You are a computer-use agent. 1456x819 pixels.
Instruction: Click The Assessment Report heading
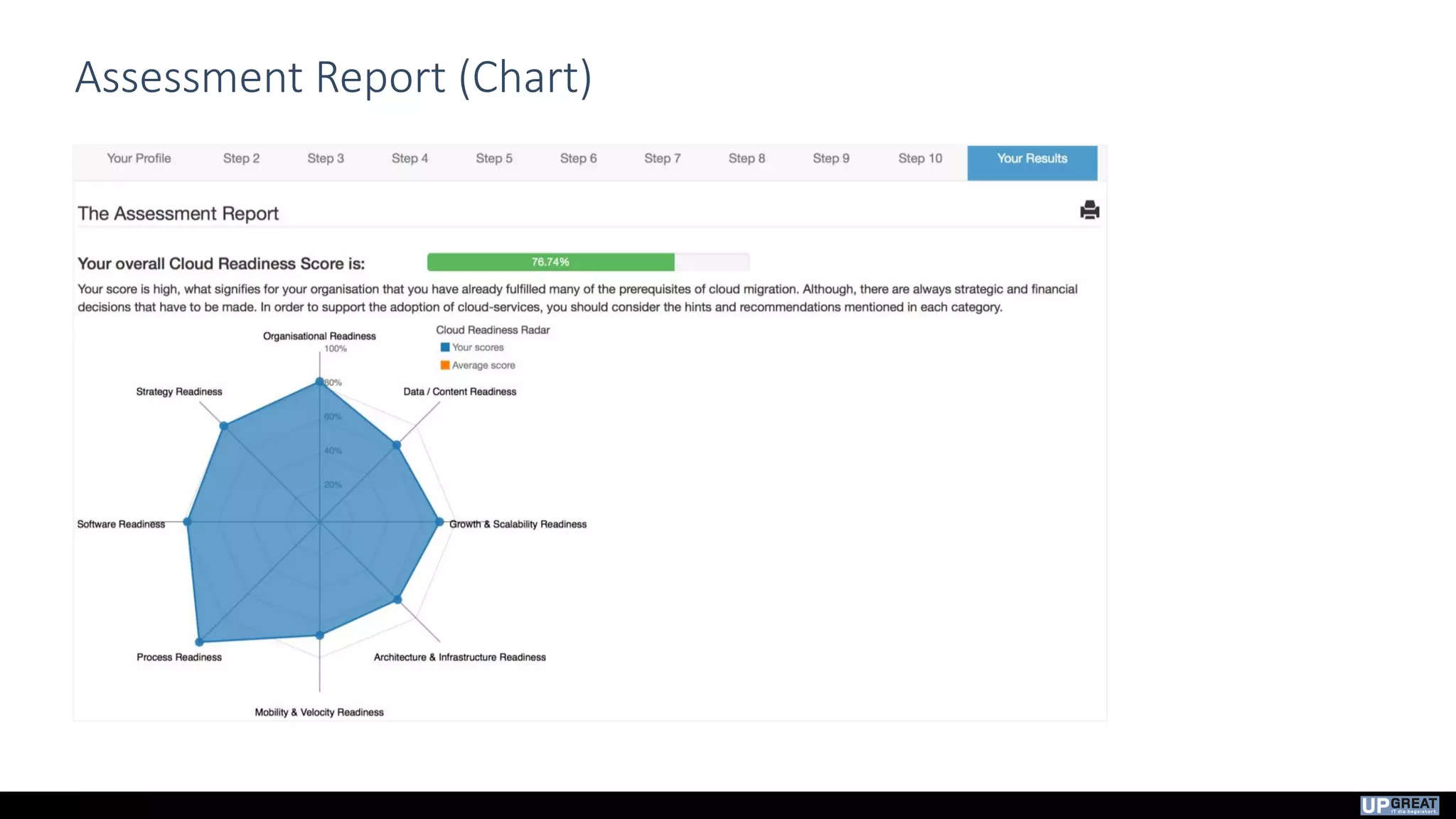pos(178,214)
